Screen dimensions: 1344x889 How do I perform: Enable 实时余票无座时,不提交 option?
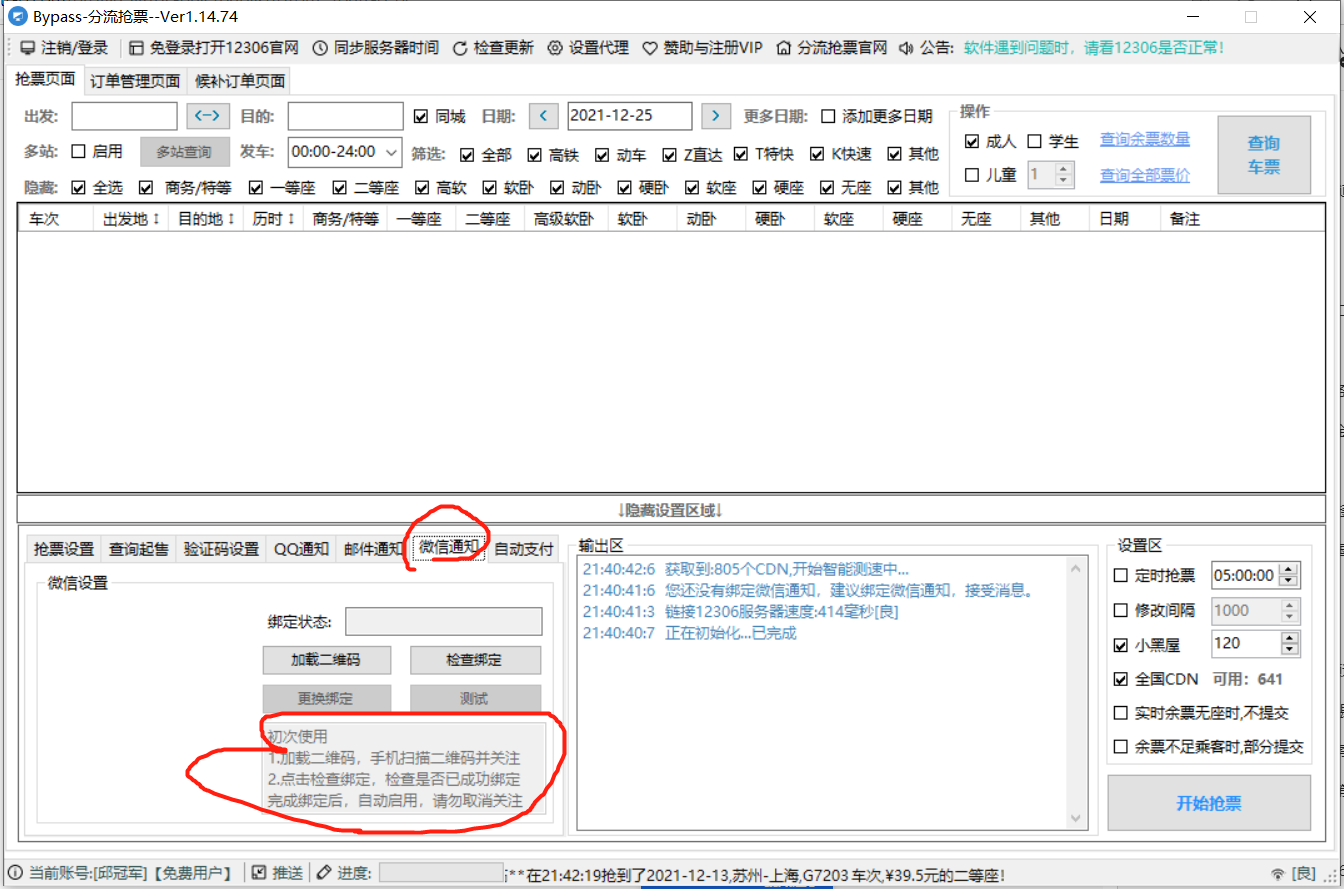tap(1121, 713)
